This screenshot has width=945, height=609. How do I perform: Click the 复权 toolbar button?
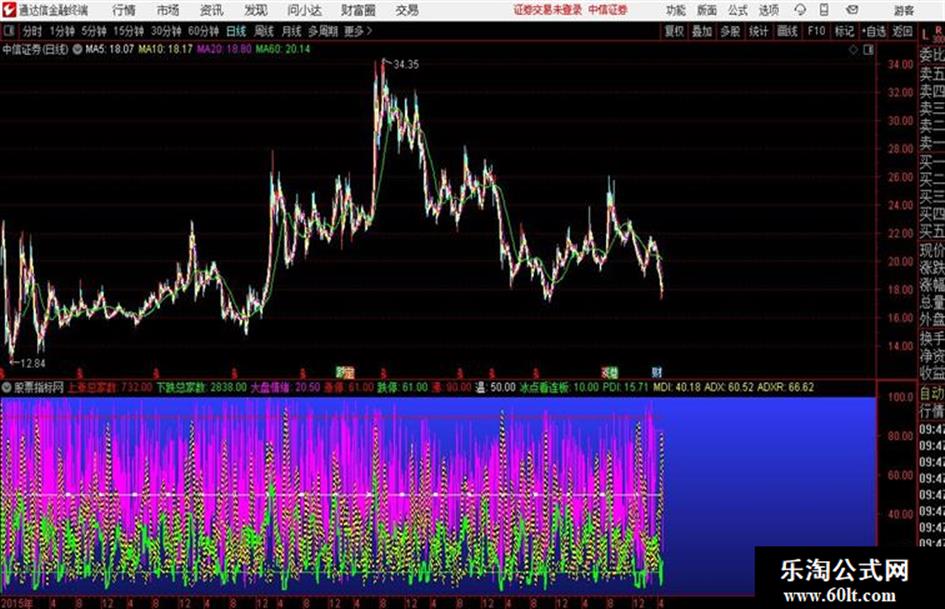674,31
